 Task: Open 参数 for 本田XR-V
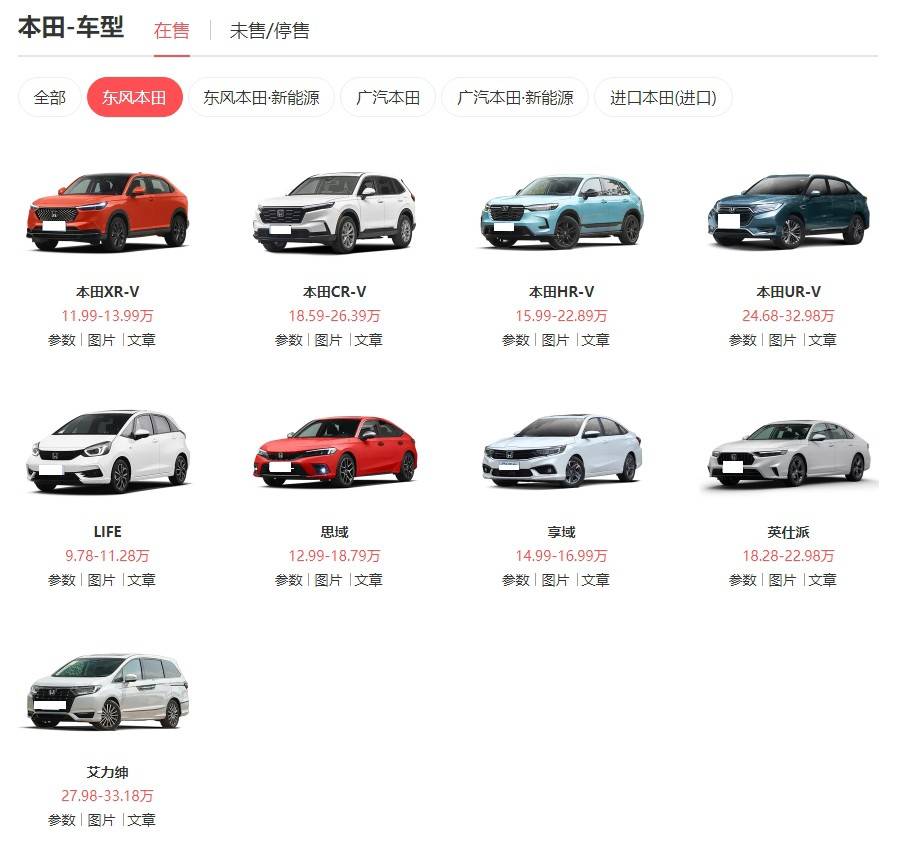coord(62,340)
